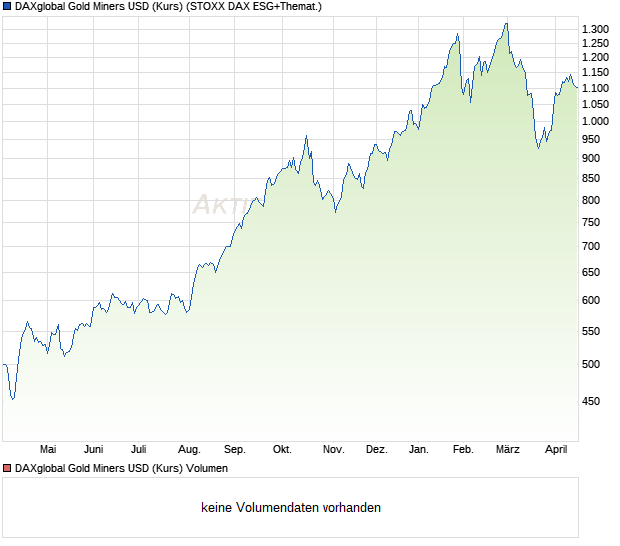
Task: Click the 500 price axis value
Action: 591,365
